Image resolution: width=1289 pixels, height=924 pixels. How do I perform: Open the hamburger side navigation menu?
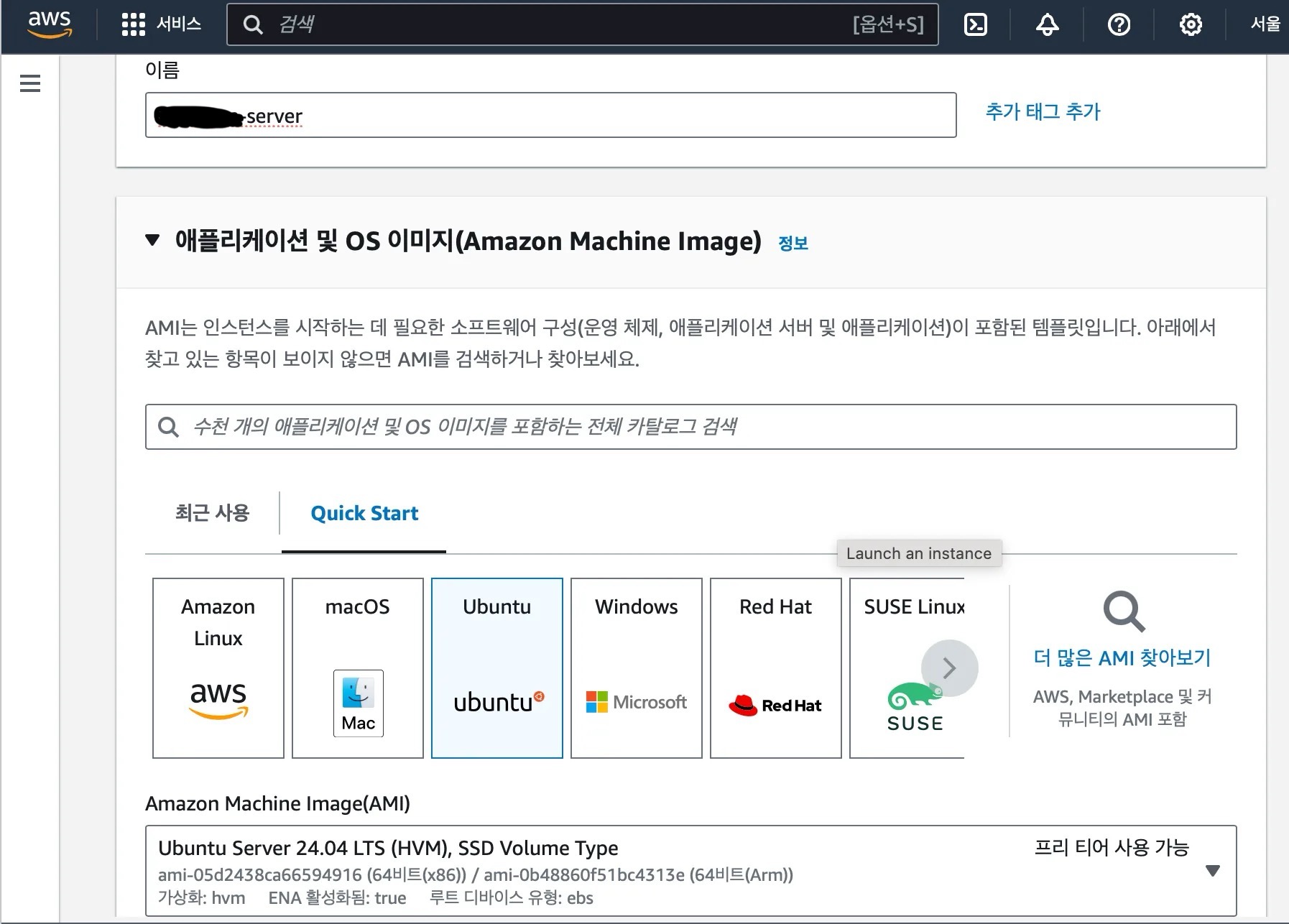30,83
